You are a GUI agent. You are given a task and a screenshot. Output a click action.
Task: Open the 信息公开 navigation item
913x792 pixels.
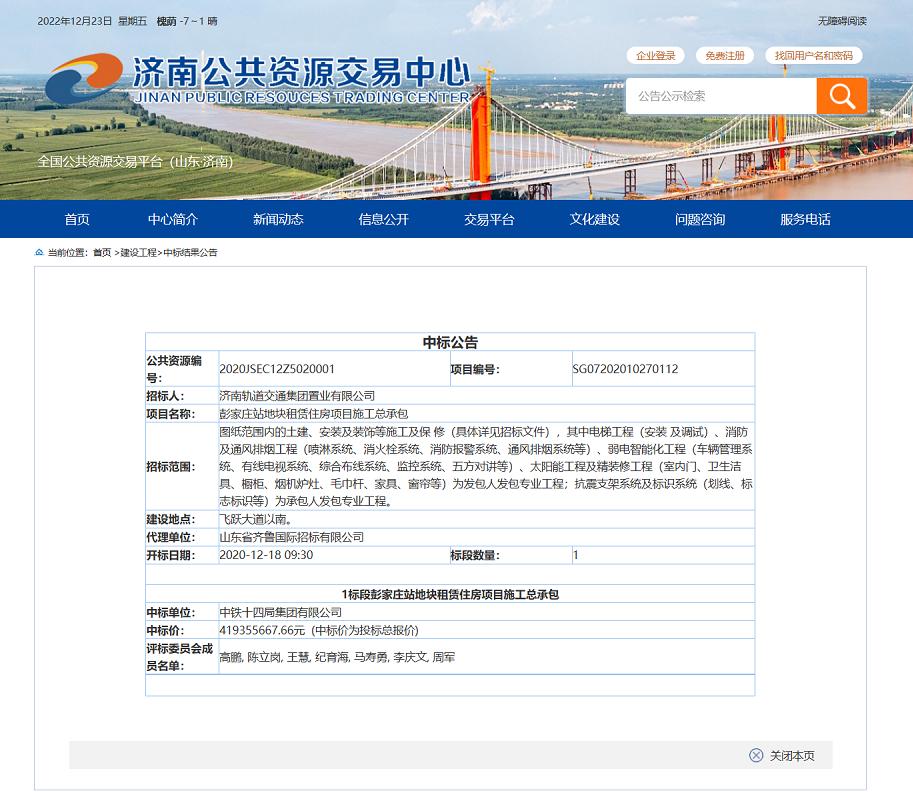pyautogui.click(x=384, y=220)
